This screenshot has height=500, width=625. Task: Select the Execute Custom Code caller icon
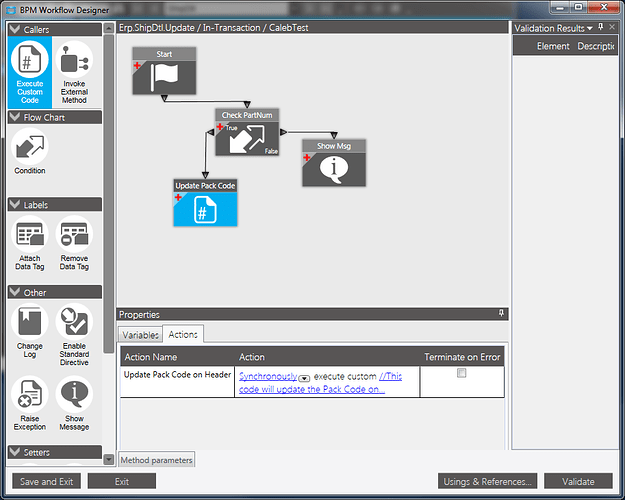[29, 72]
